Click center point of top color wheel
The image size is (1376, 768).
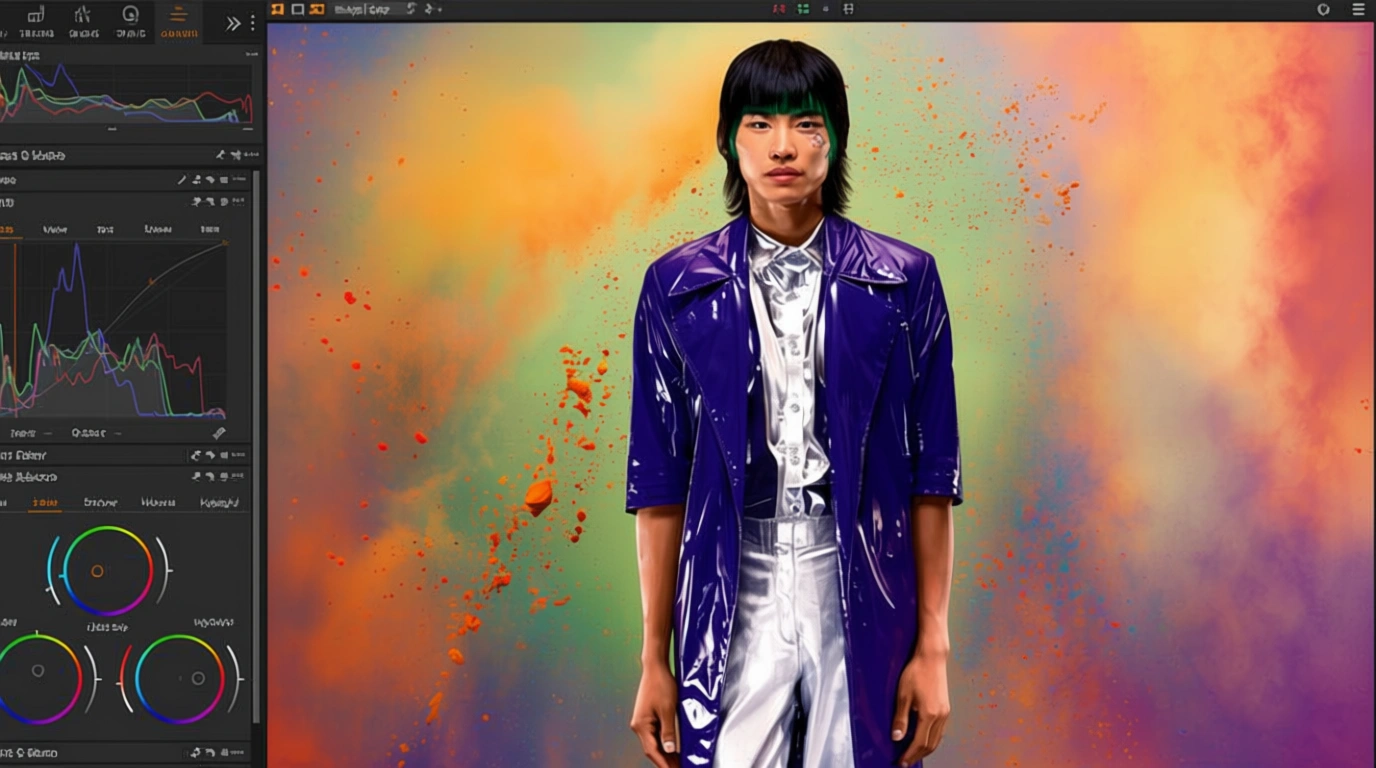97,571
